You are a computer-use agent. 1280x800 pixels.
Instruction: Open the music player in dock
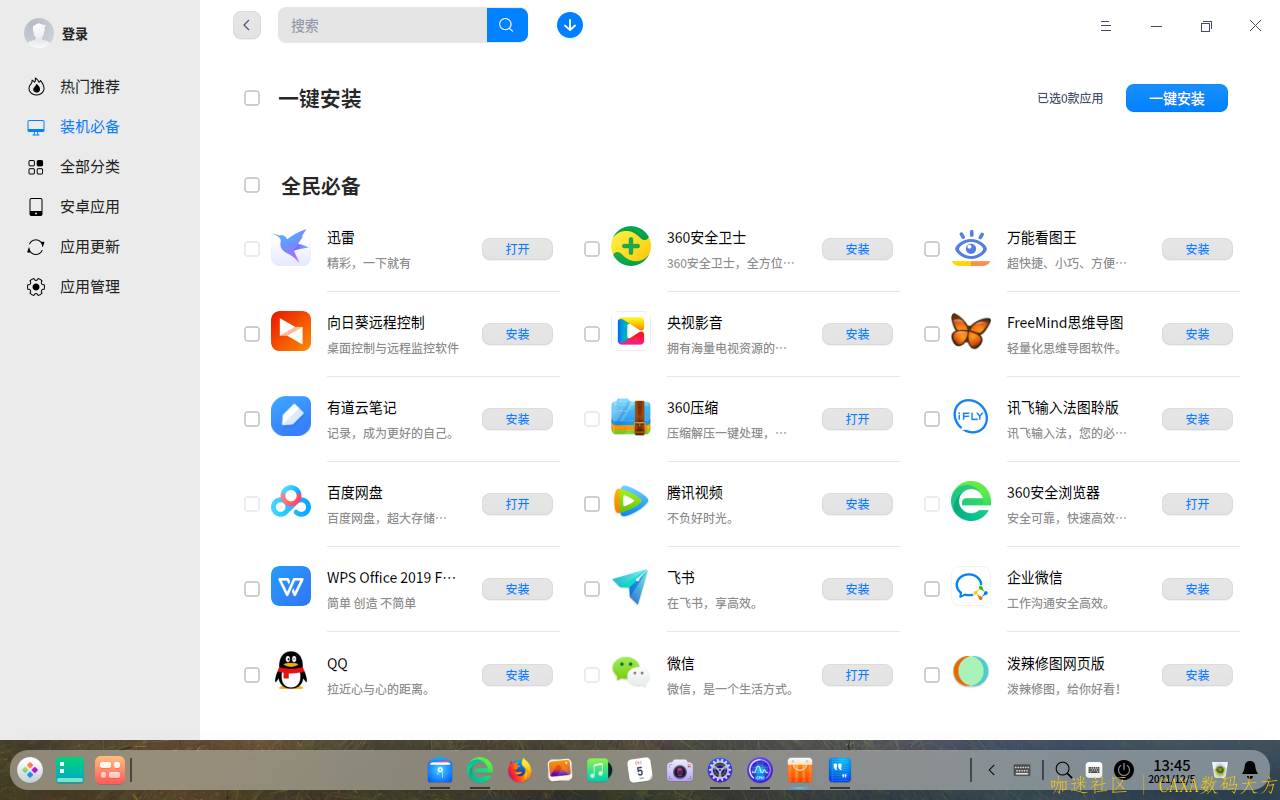coord(599,770)
